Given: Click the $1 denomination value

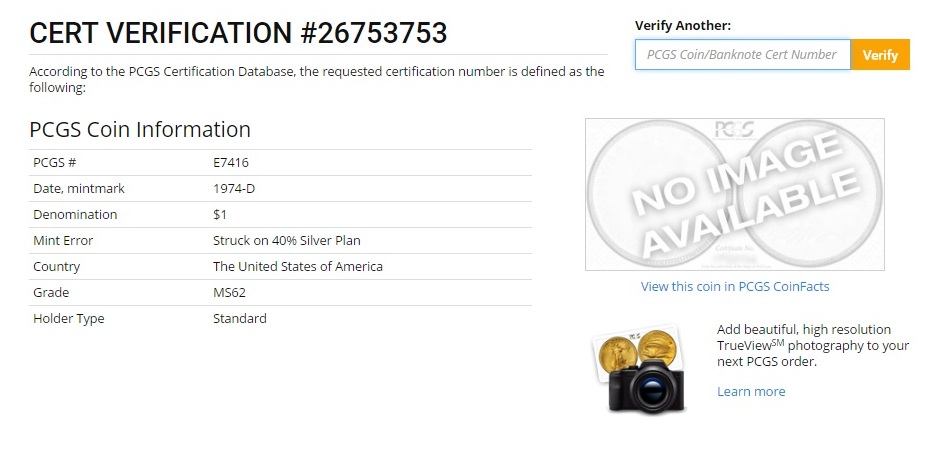Looking at the screenshot, I should point(220,215).
